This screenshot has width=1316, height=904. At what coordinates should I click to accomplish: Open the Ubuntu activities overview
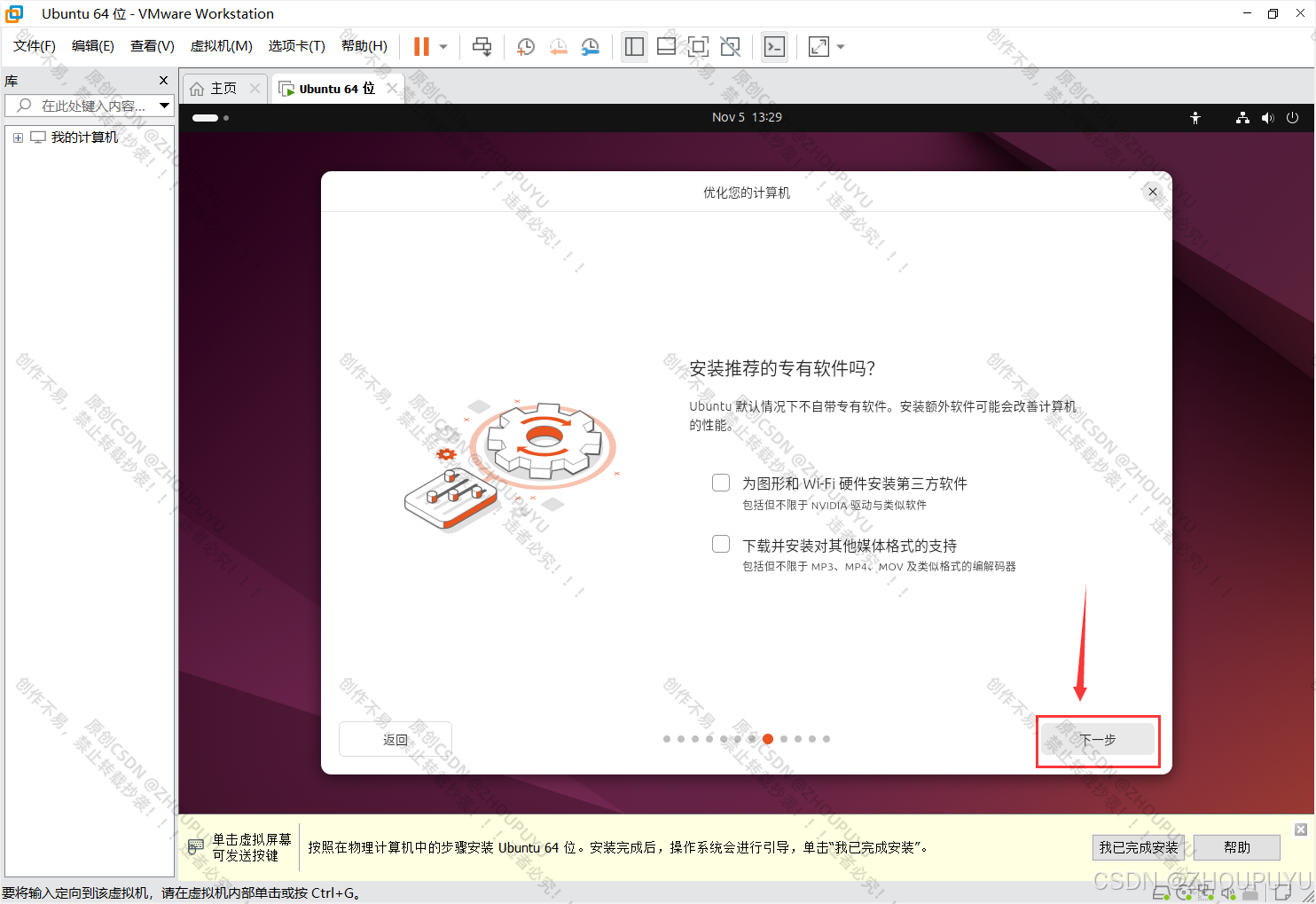click(210, 117)
